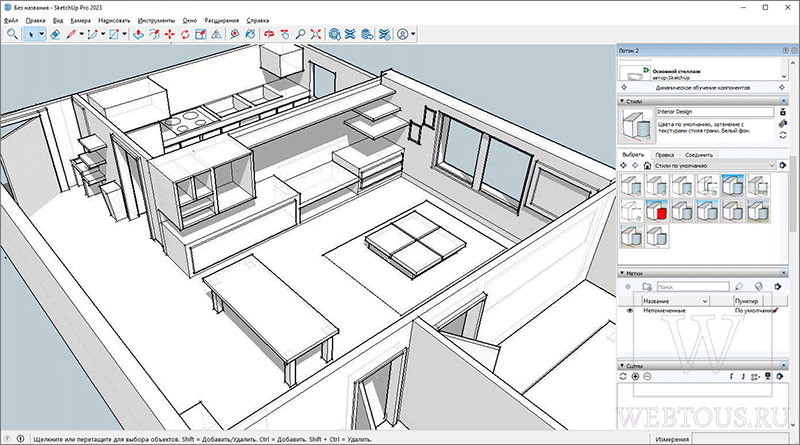Activate the Orbit camera tool
The image size is (800, 445).
269,34
